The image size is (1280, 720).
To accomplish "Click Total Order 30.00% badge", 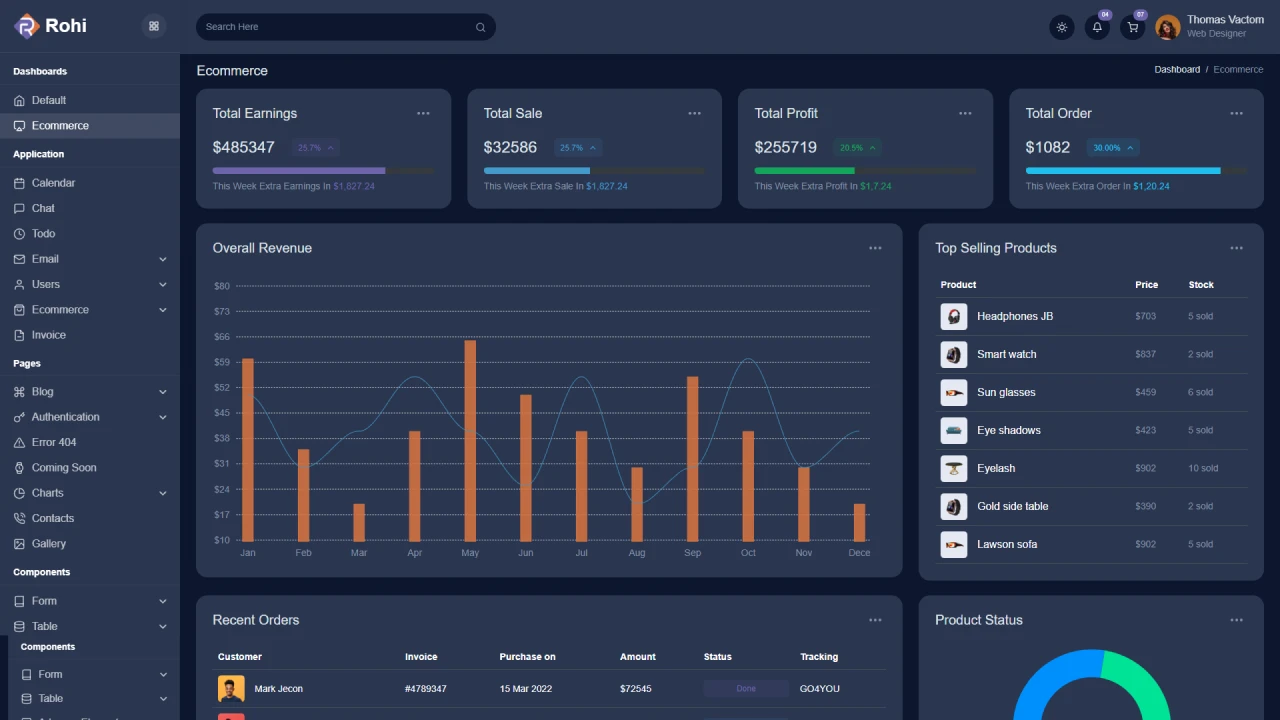I will 1113,148.
